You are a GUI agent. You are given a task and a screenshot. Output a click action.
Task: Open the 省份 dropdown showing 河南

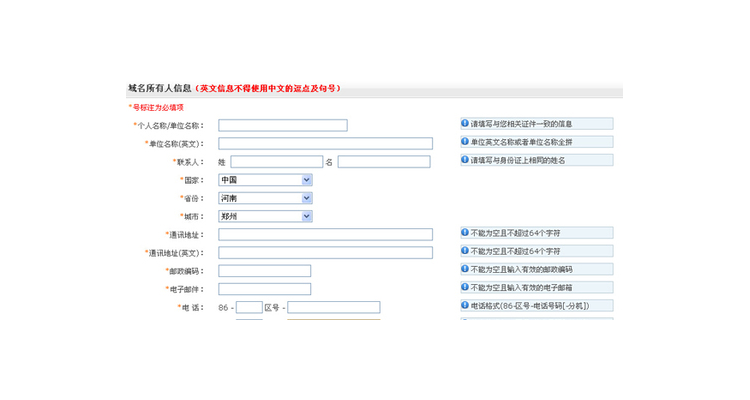265,198
